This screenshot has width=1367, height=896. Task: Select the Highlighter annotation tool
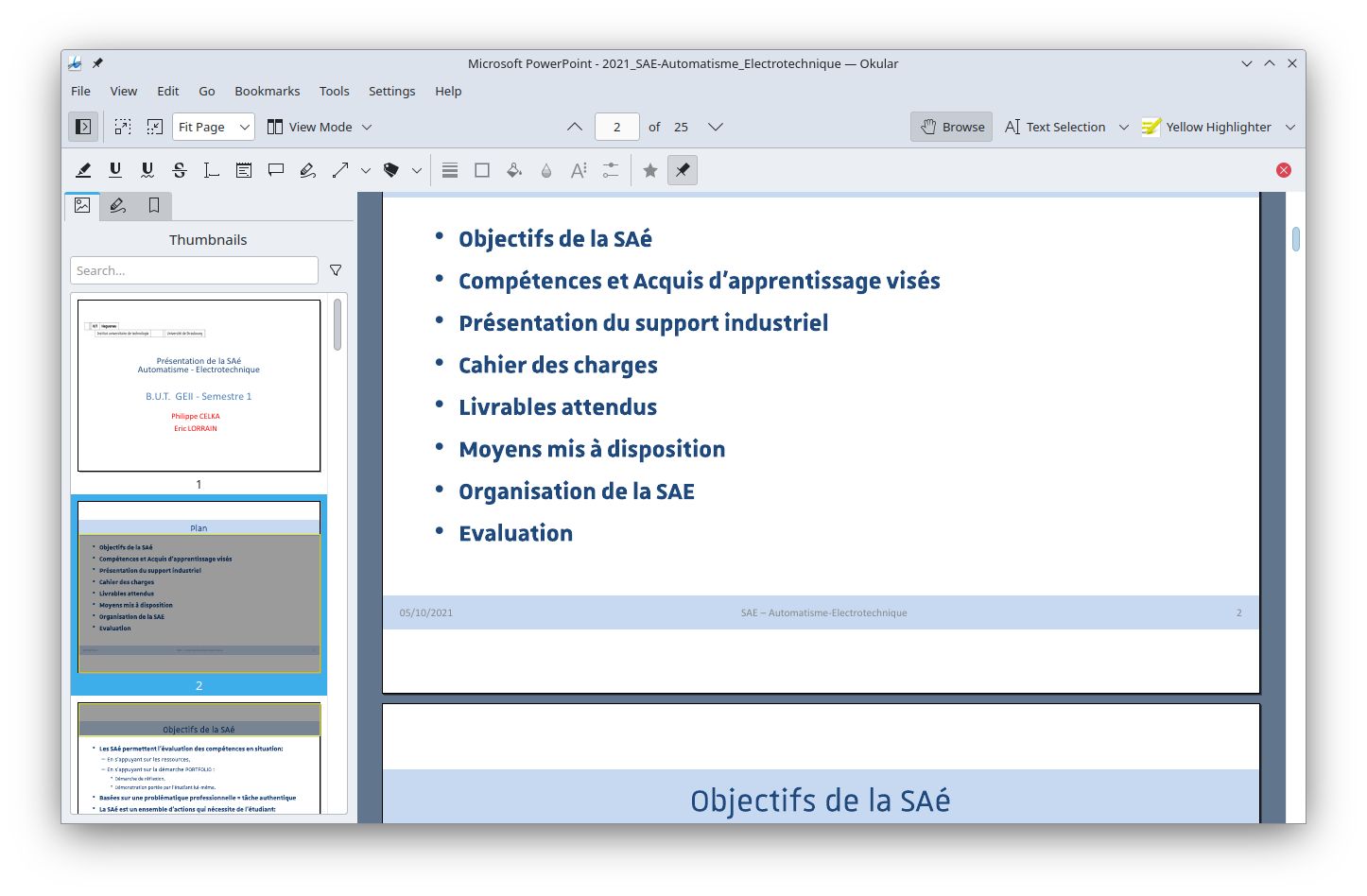coord(83,170)
